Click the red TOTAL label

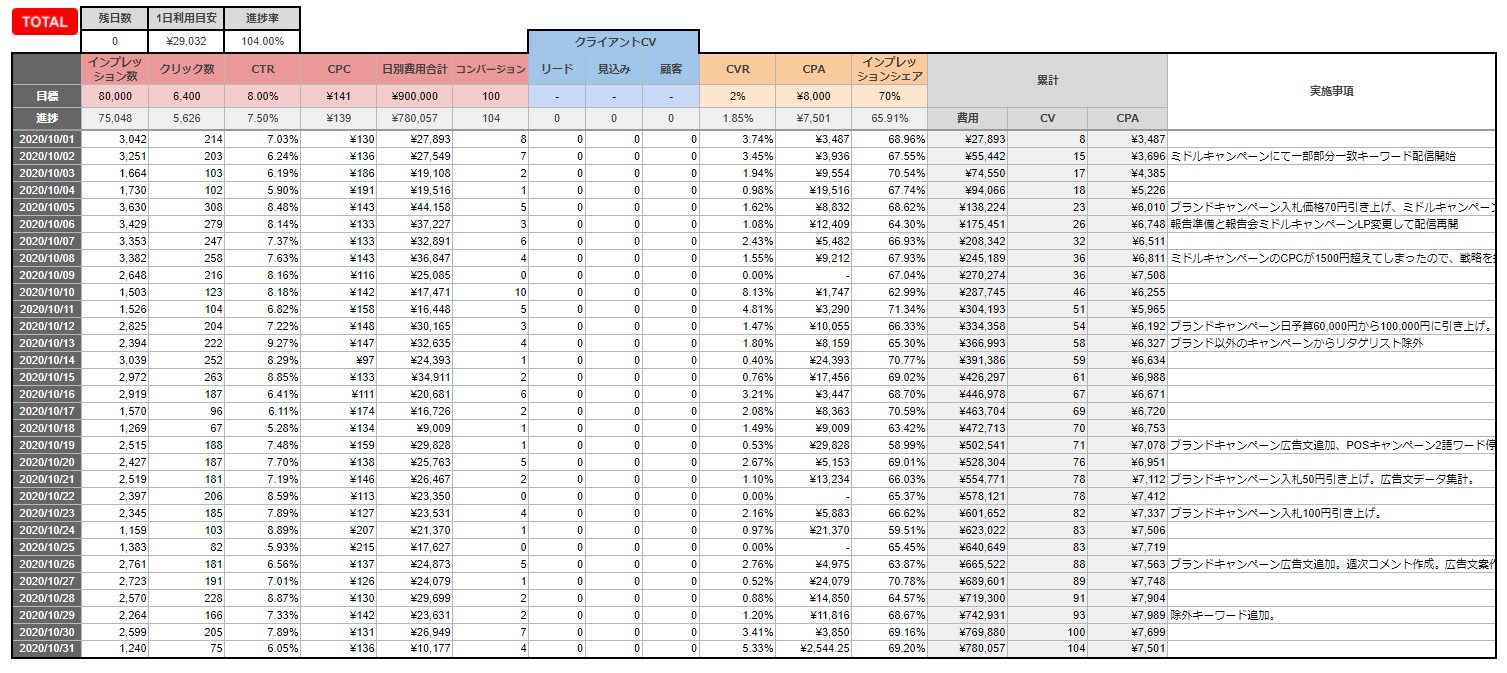(x=45, y=22)
